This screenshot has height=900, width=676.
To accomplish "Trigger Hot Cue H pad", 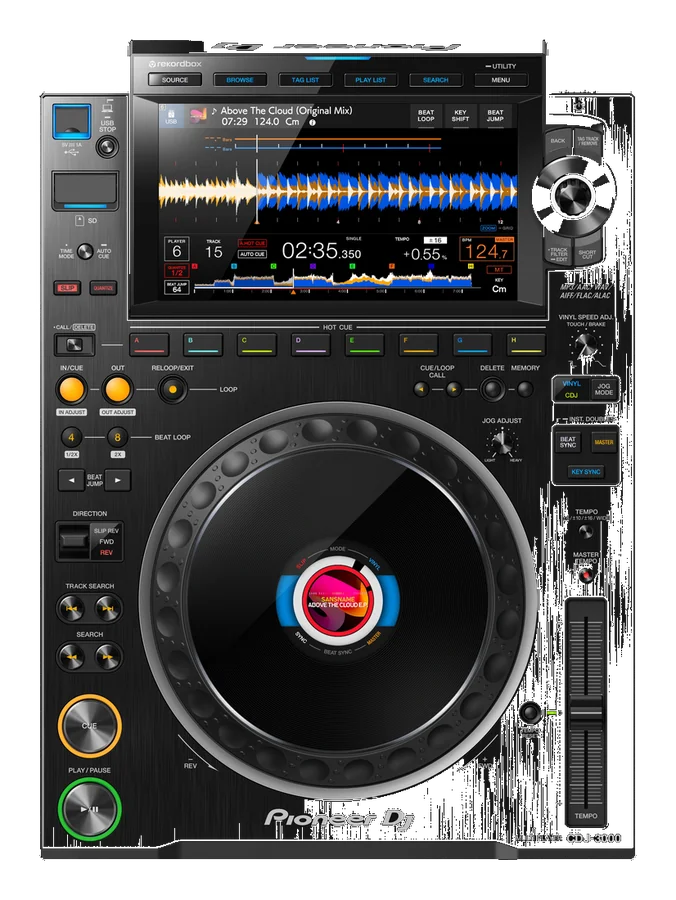I will tap(526, 344).
